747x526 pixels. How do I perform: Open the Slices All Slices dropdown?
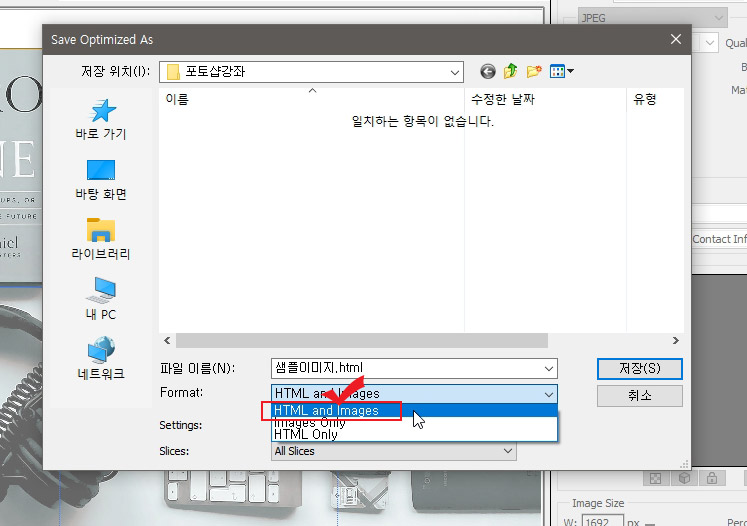(x=394, y=451)
